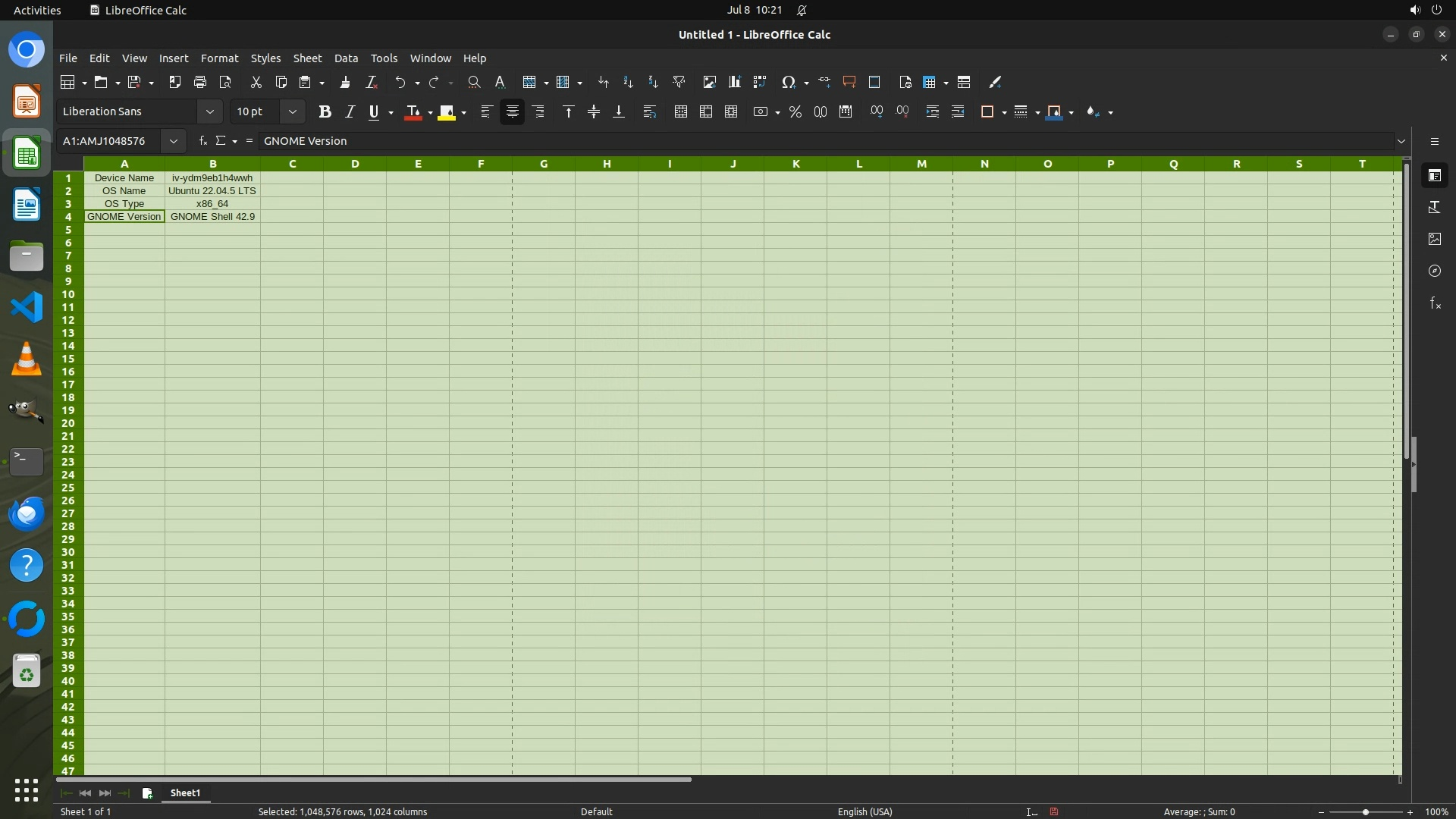Open Find and Replace magnifier icon
The width and height of the screenshot is (1456, 819).
(474, 82)
